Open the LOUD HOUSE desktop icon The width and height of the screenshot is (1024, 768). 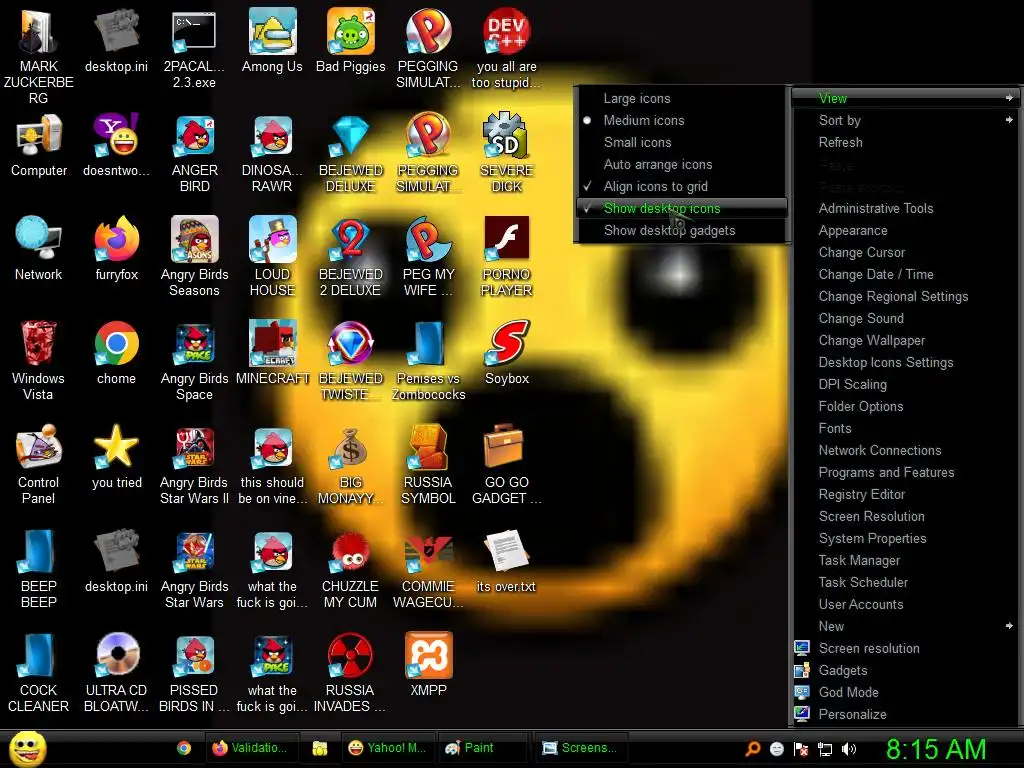[272, 257]
